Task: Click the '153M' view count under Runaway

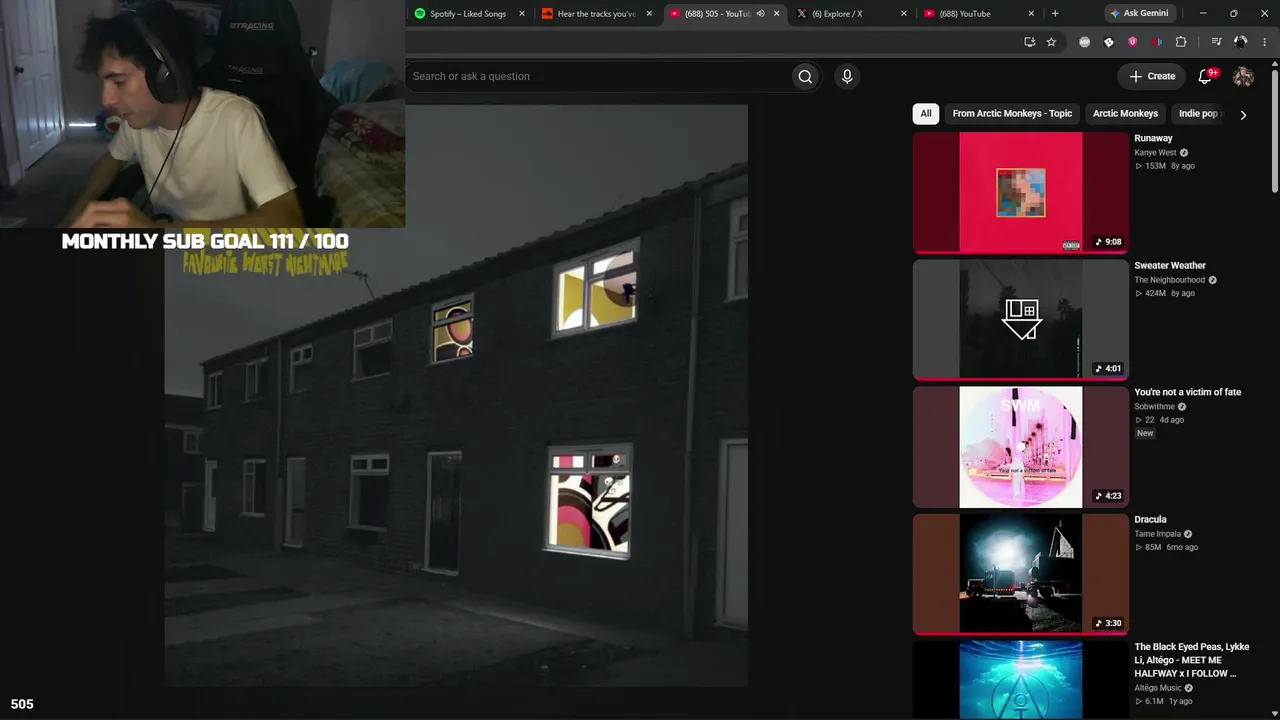Action: coord(1155,166)
